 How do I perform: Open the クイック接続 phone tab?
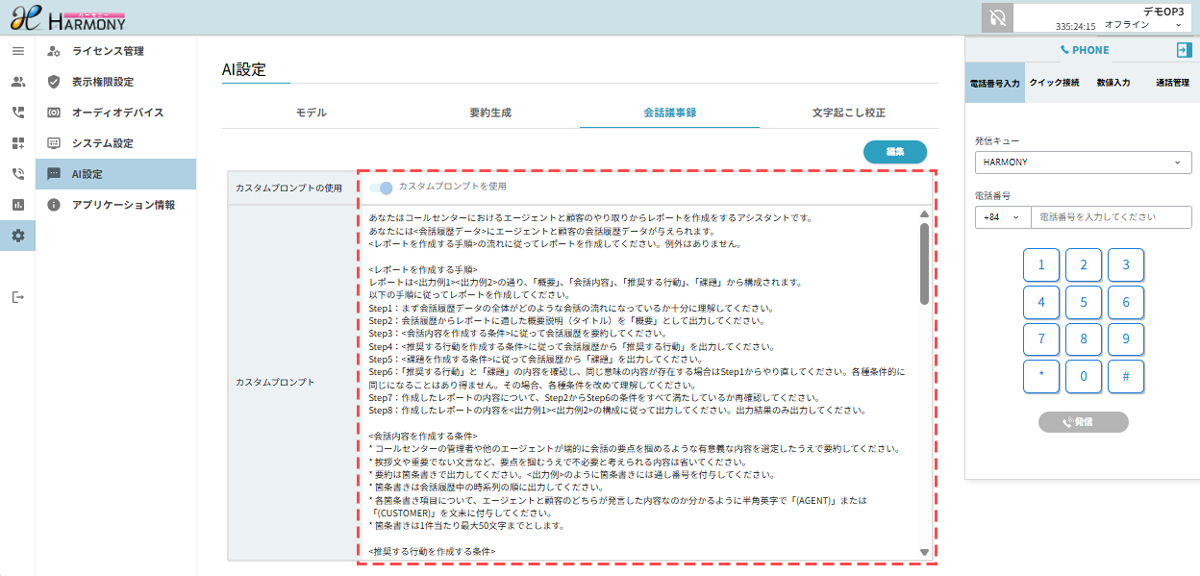click(x=1054, y=83)
